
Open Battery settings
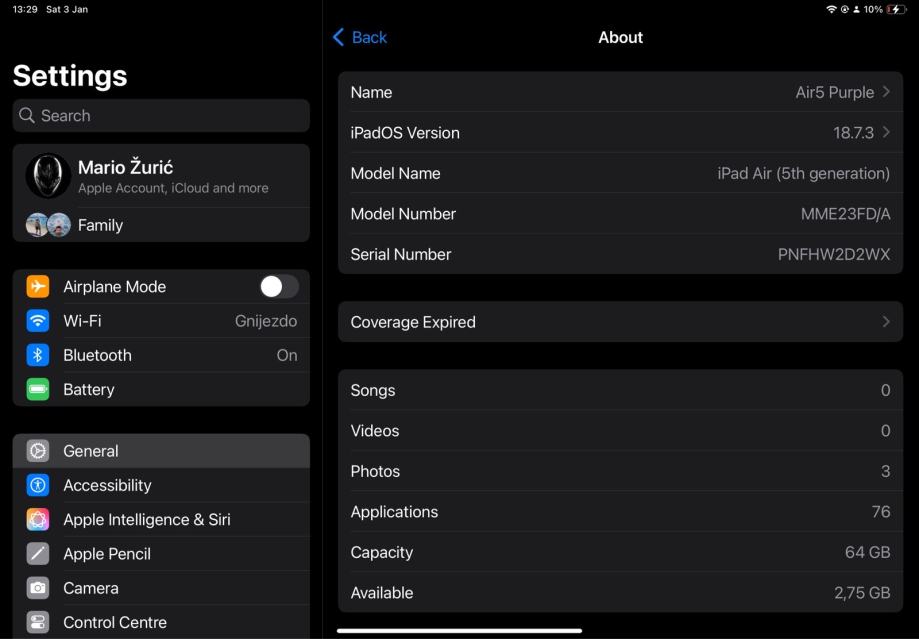161,389
